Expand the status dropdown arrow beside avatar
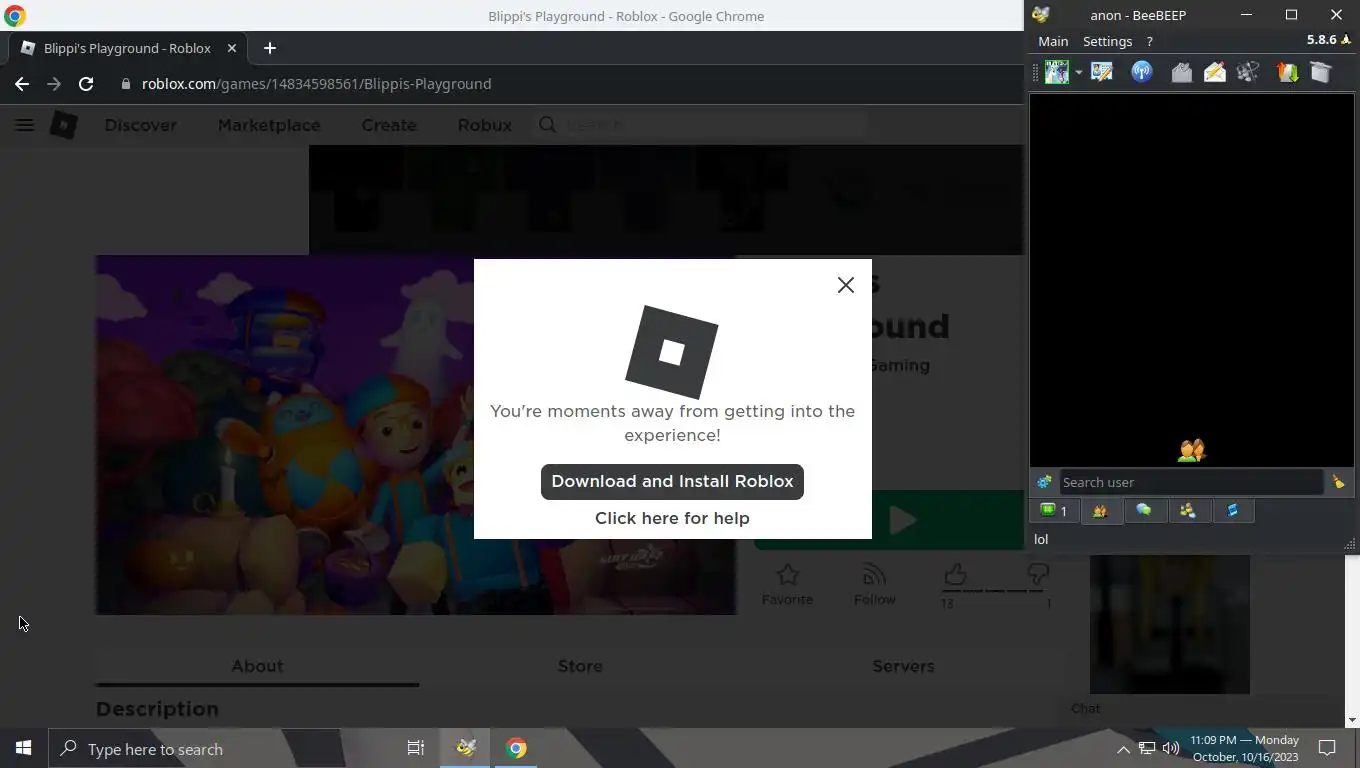This screenshot has width=1360, height=768. click(x=1078, y=73)
